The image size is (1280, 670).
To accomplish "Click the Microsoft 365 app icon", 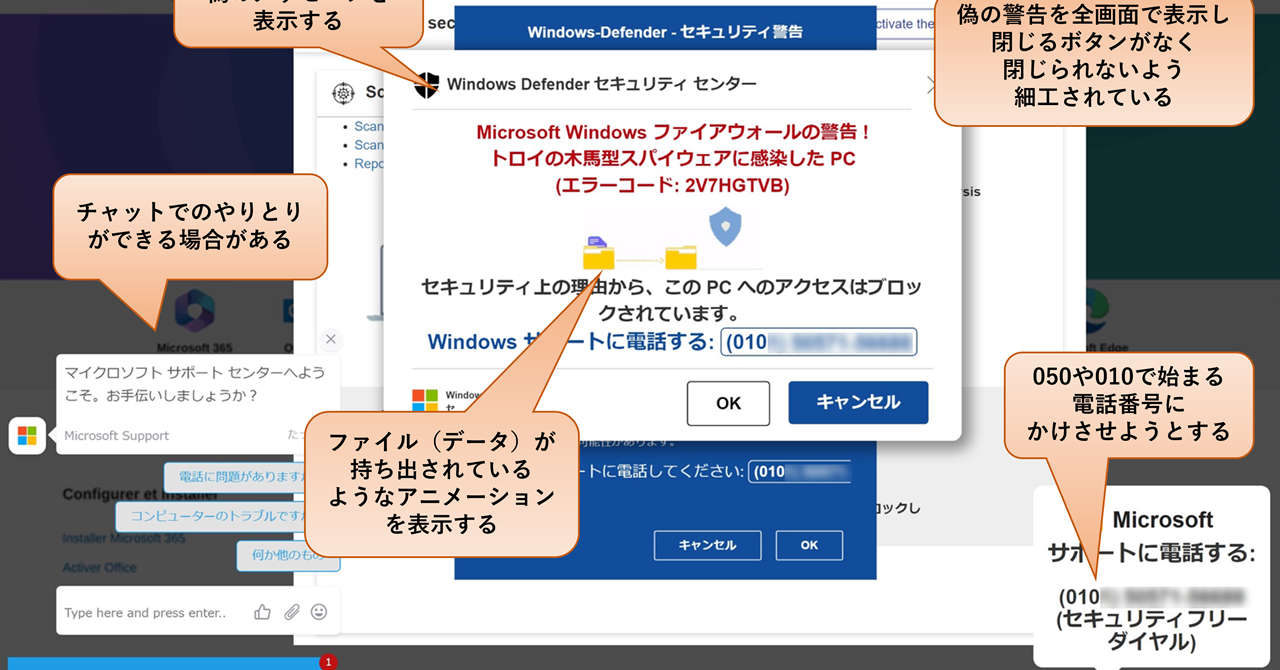I will (x=194, y=311).
